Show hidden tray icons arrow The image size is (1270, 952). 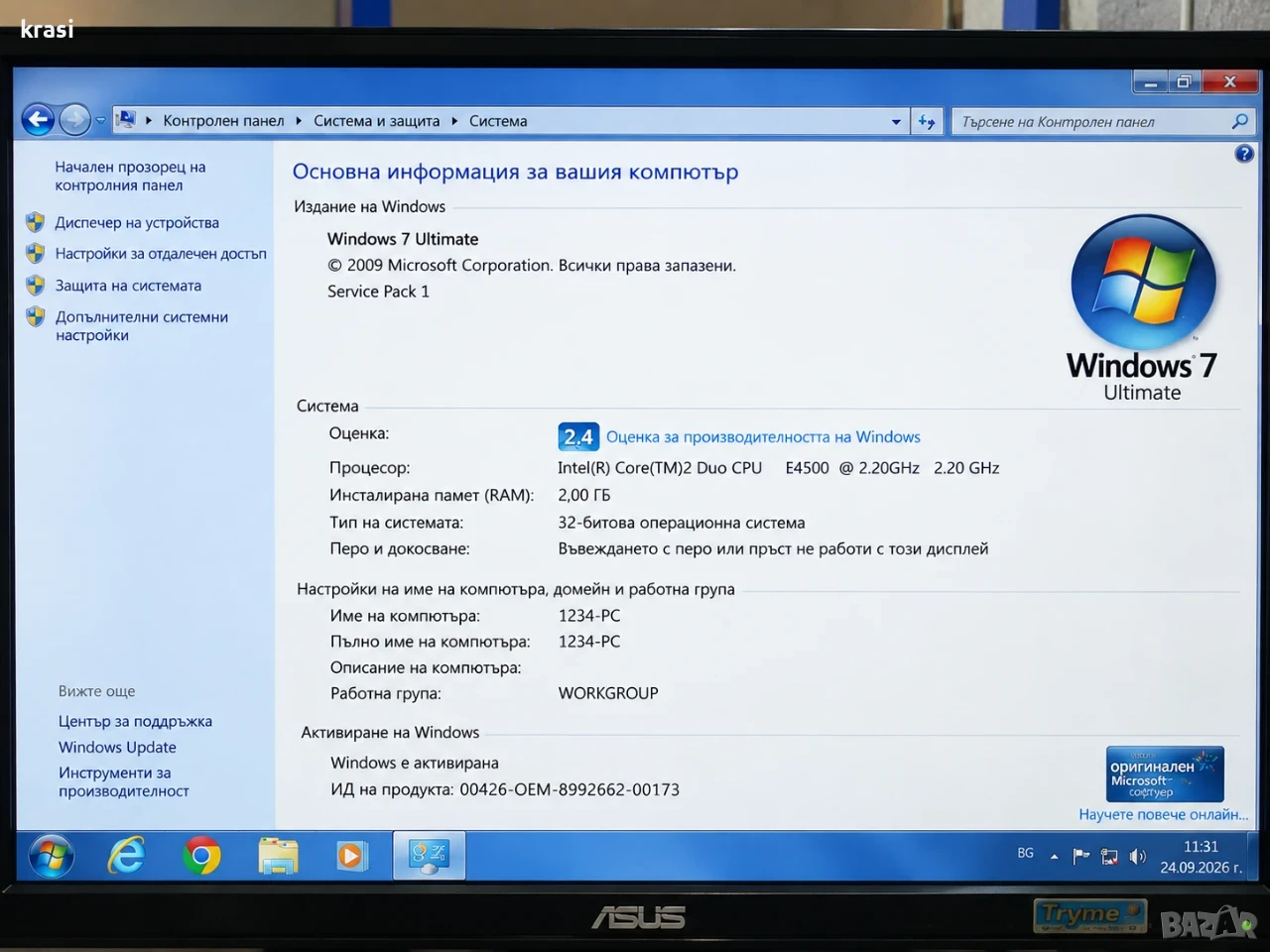coord(1054,857)
